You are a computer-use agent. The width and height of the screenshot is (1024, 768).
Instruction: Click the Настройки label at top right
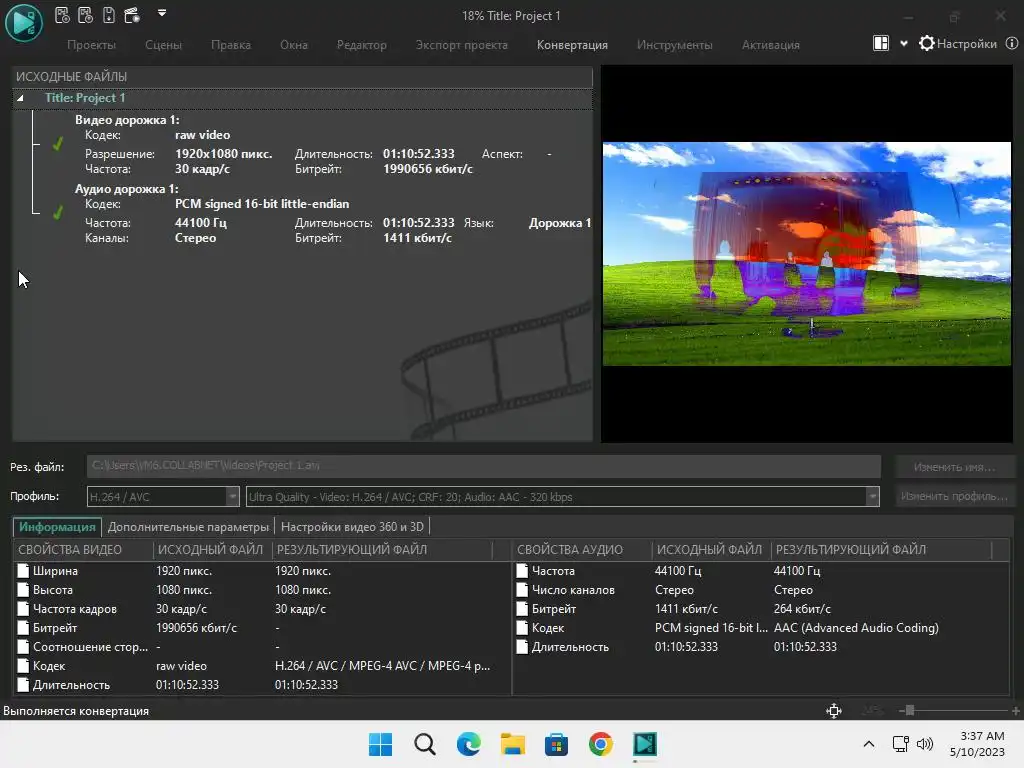click(x=967, y=44)
